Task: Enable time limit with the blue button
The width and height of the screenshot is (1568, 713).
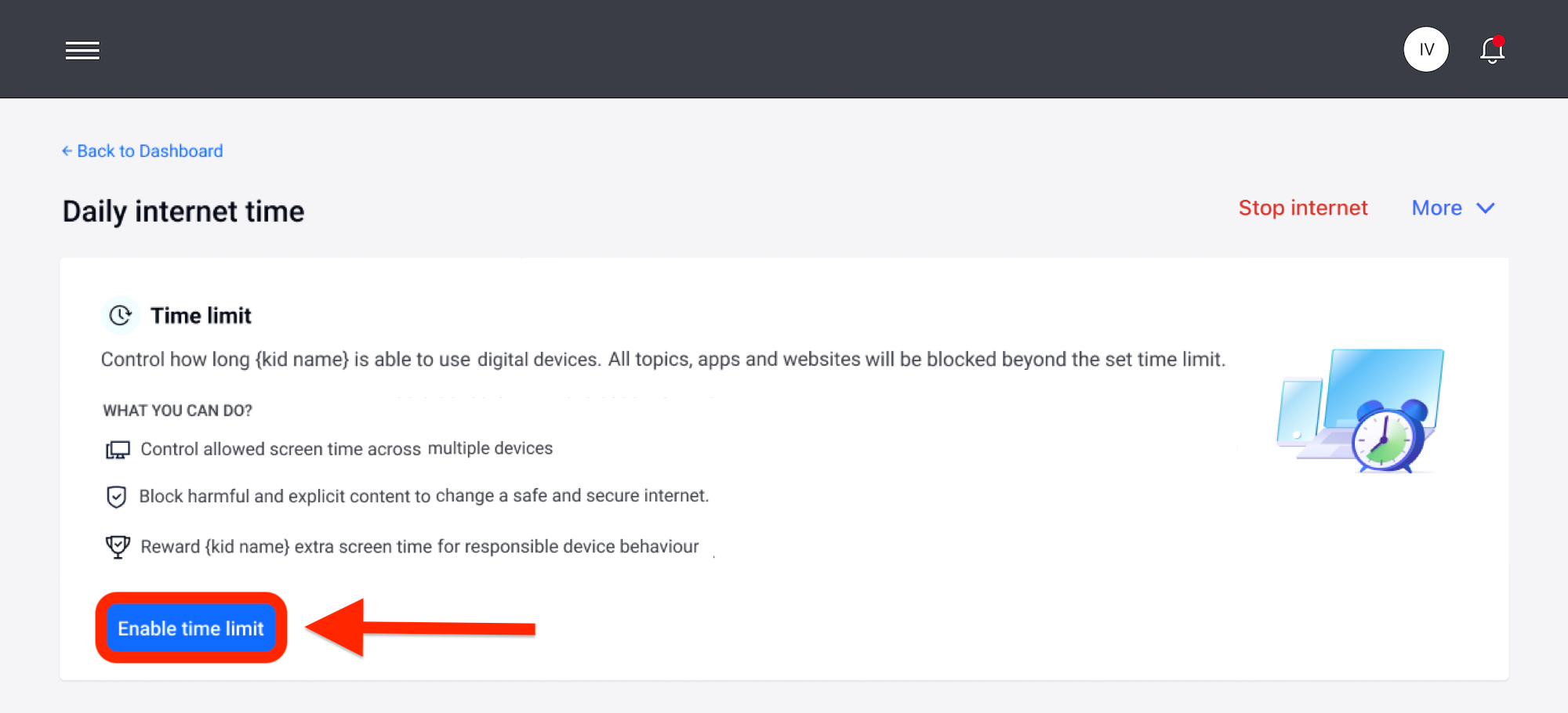Action: (x=191, y=628)
